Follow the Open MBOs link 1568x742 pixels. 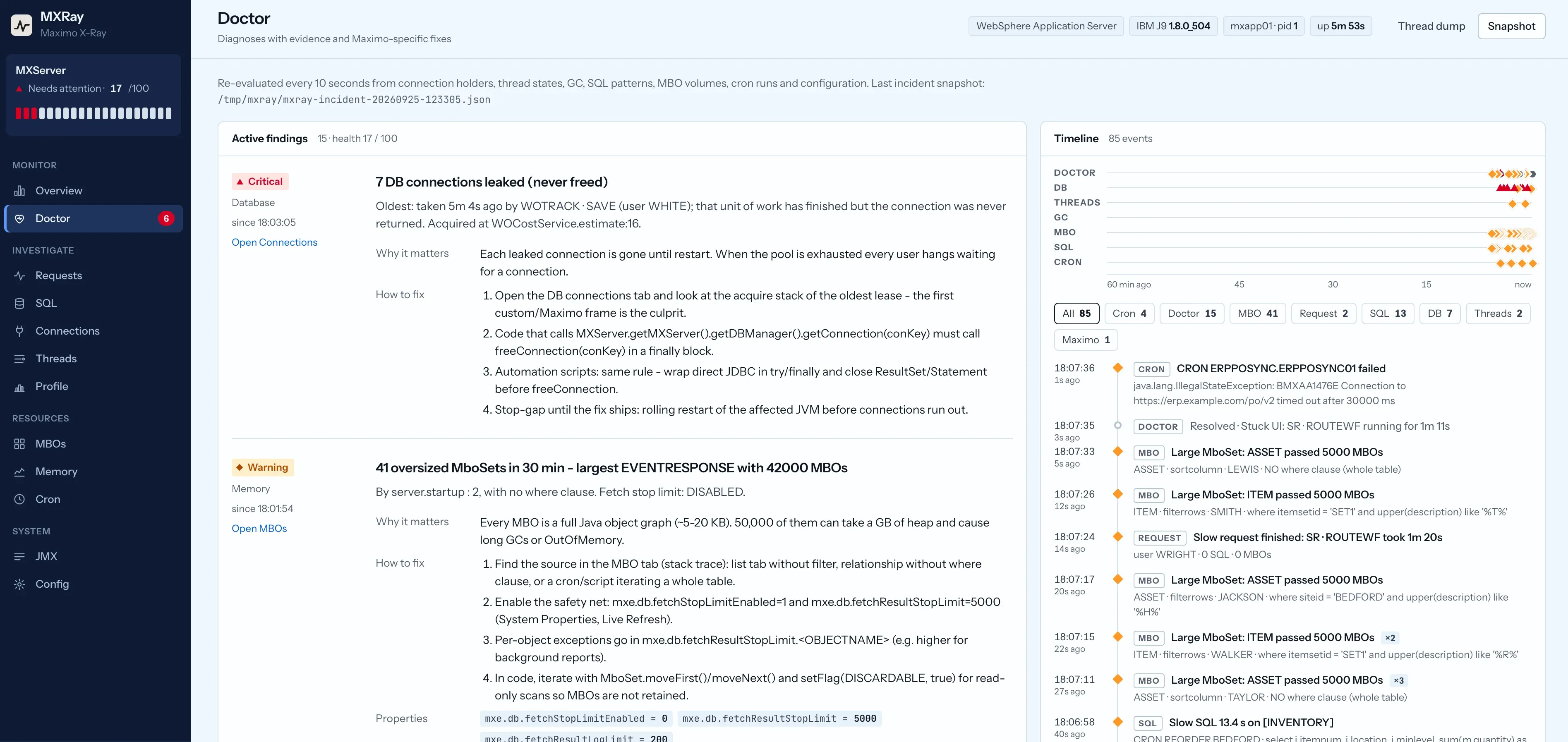point(259,528)
